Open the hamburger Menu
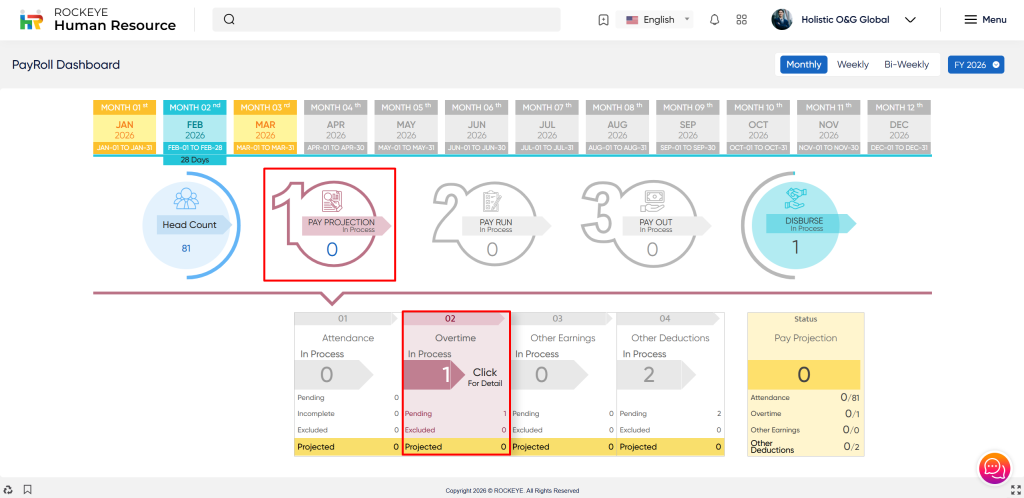The width and height of the screenshot is (1024, 498). click(x=985, y=20)
